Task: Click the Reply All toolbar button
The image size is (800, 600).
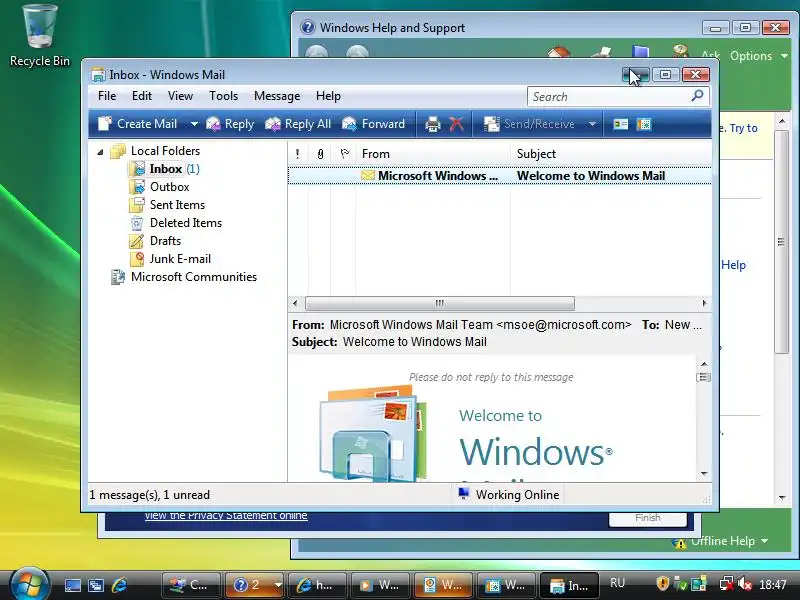Action: click(x=298, y=124)
